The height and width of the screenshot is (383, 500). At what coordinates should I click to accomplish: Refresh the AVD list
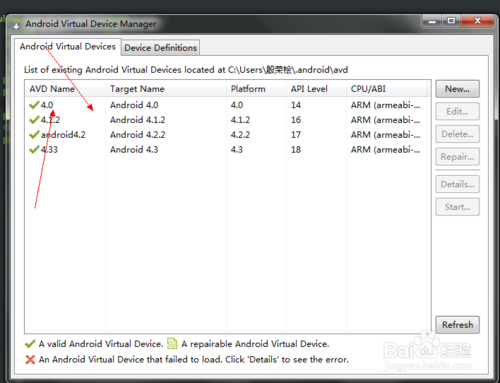click(457, 325)
